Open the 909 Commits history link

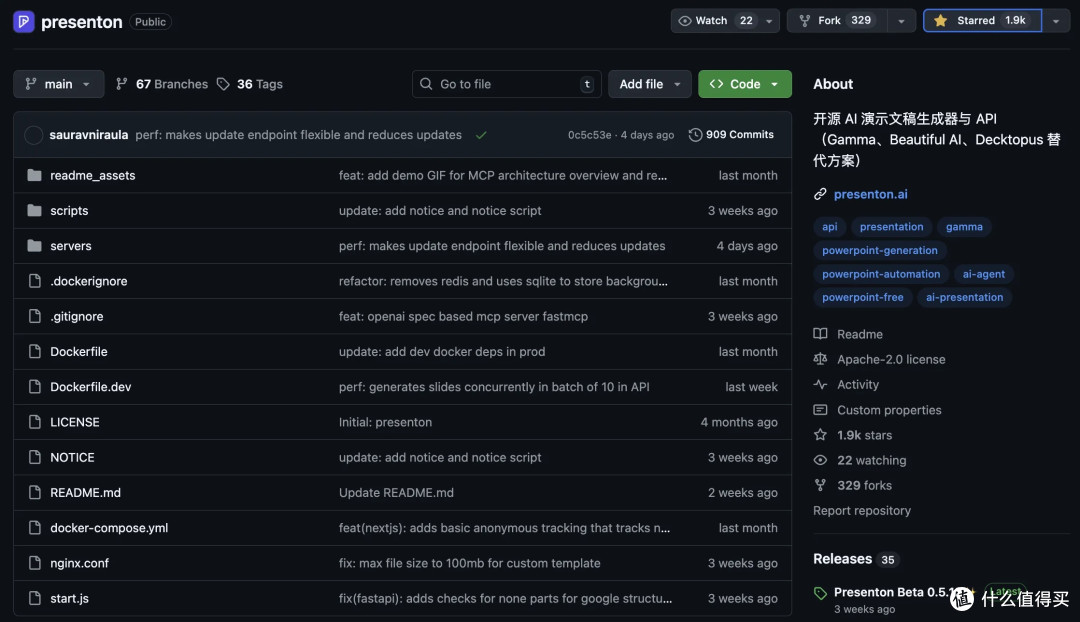point(731,135)
